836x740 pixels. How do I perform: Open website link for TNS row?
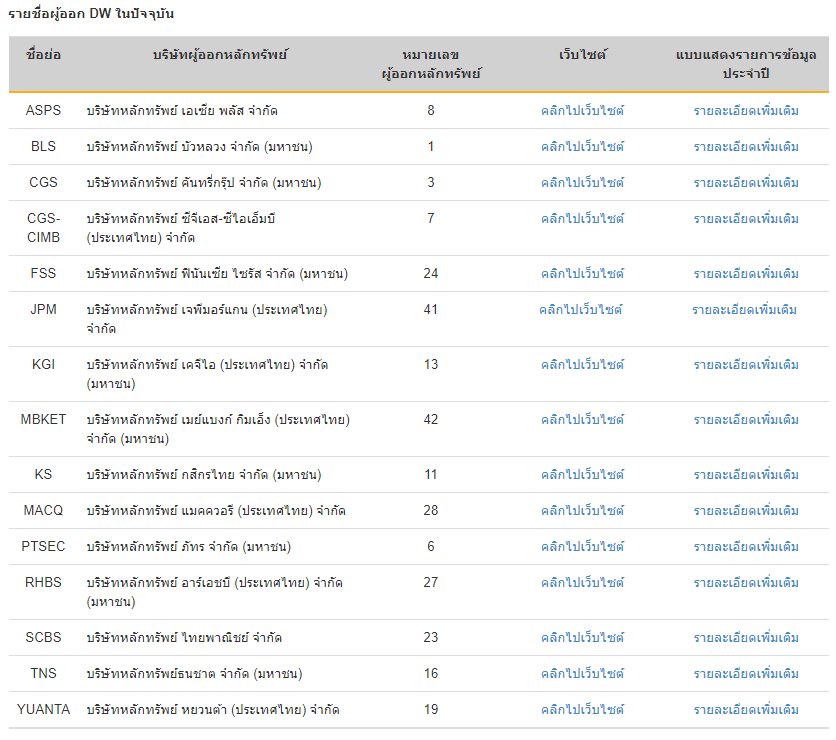point(582,673)
